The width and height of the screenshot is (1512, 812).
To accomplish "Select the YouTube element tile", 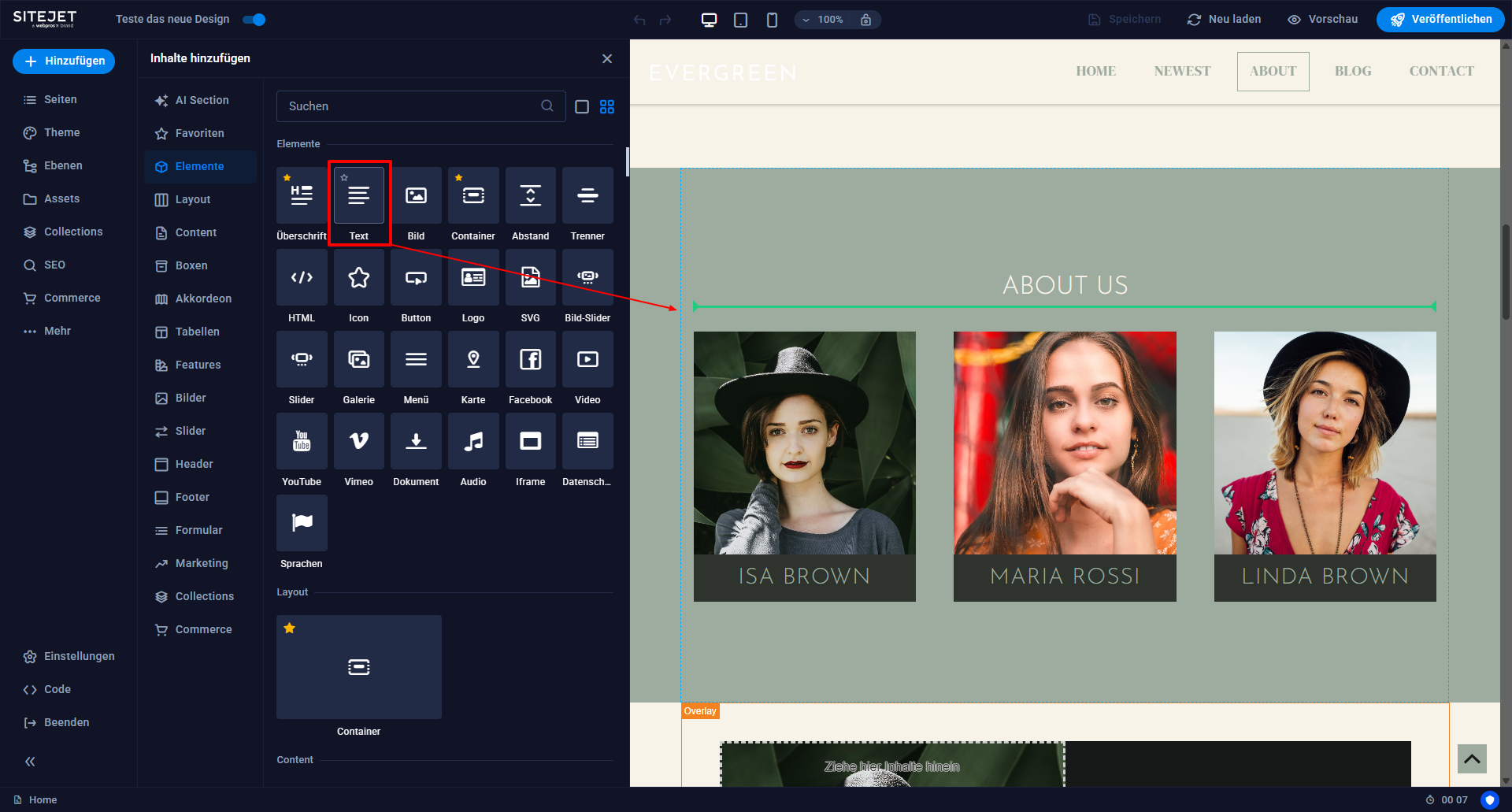I will 302,441.
